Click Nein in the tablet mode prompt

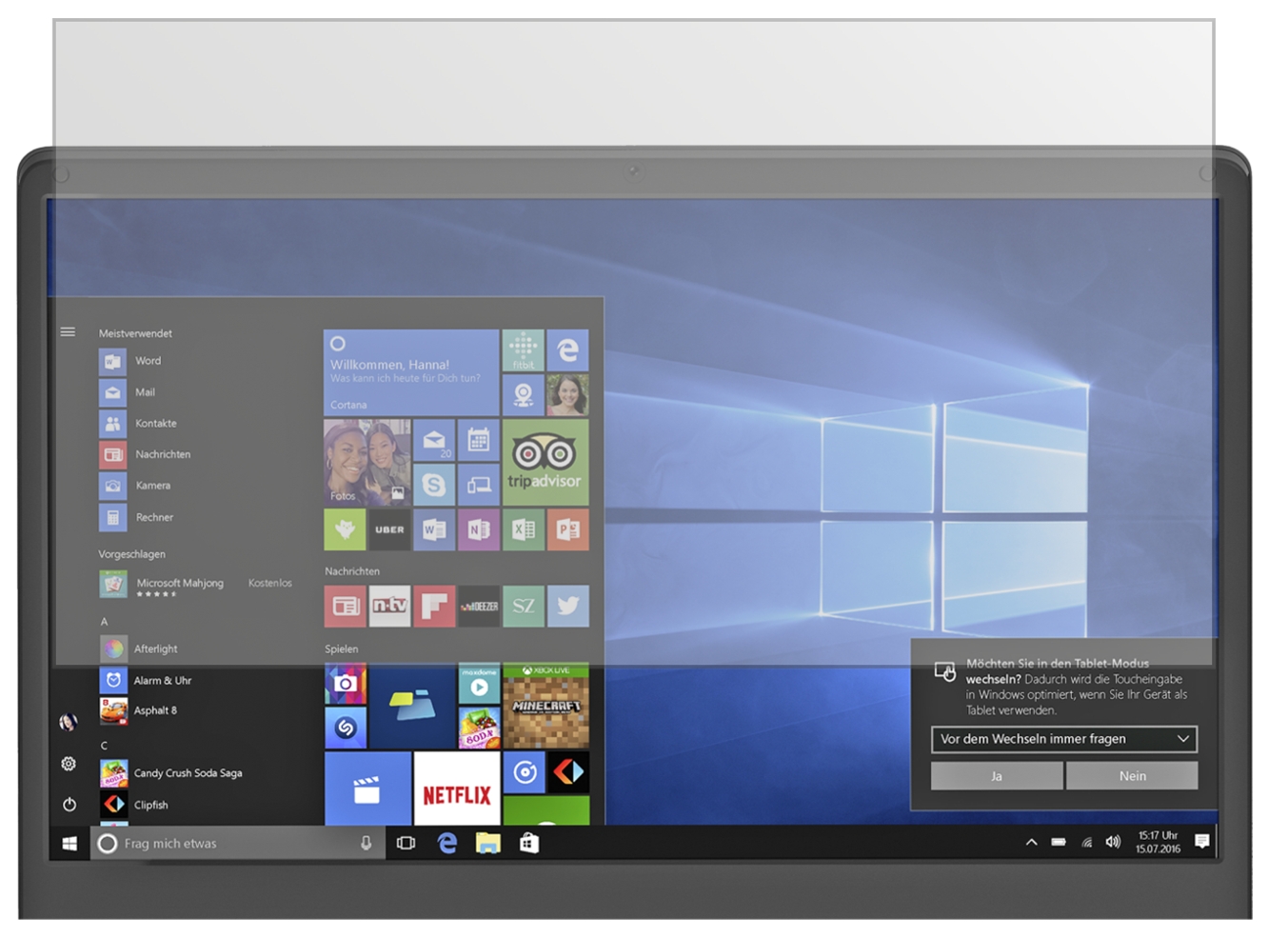(1132, 776)
